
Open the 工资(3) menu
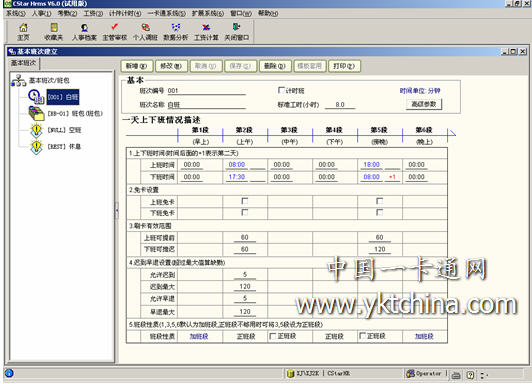93,13
